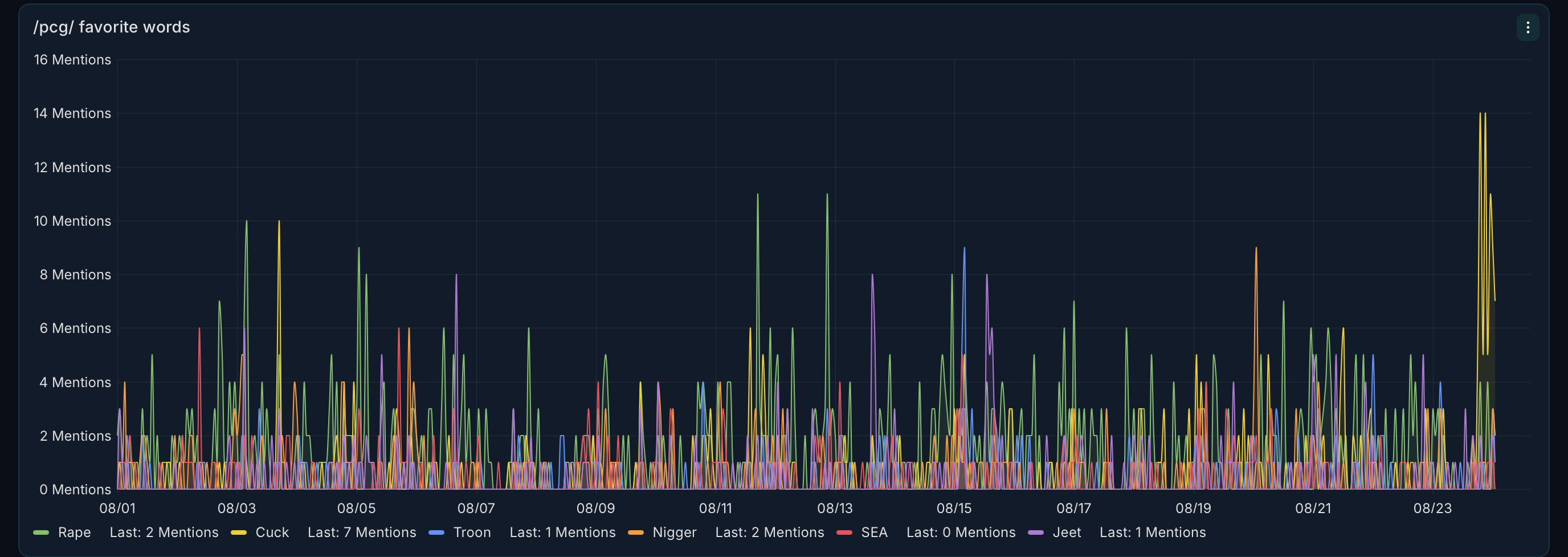Isolate the yellow series via its legend name
The width and height of the screenshot is (1568, 557).
tap(272, 532)
